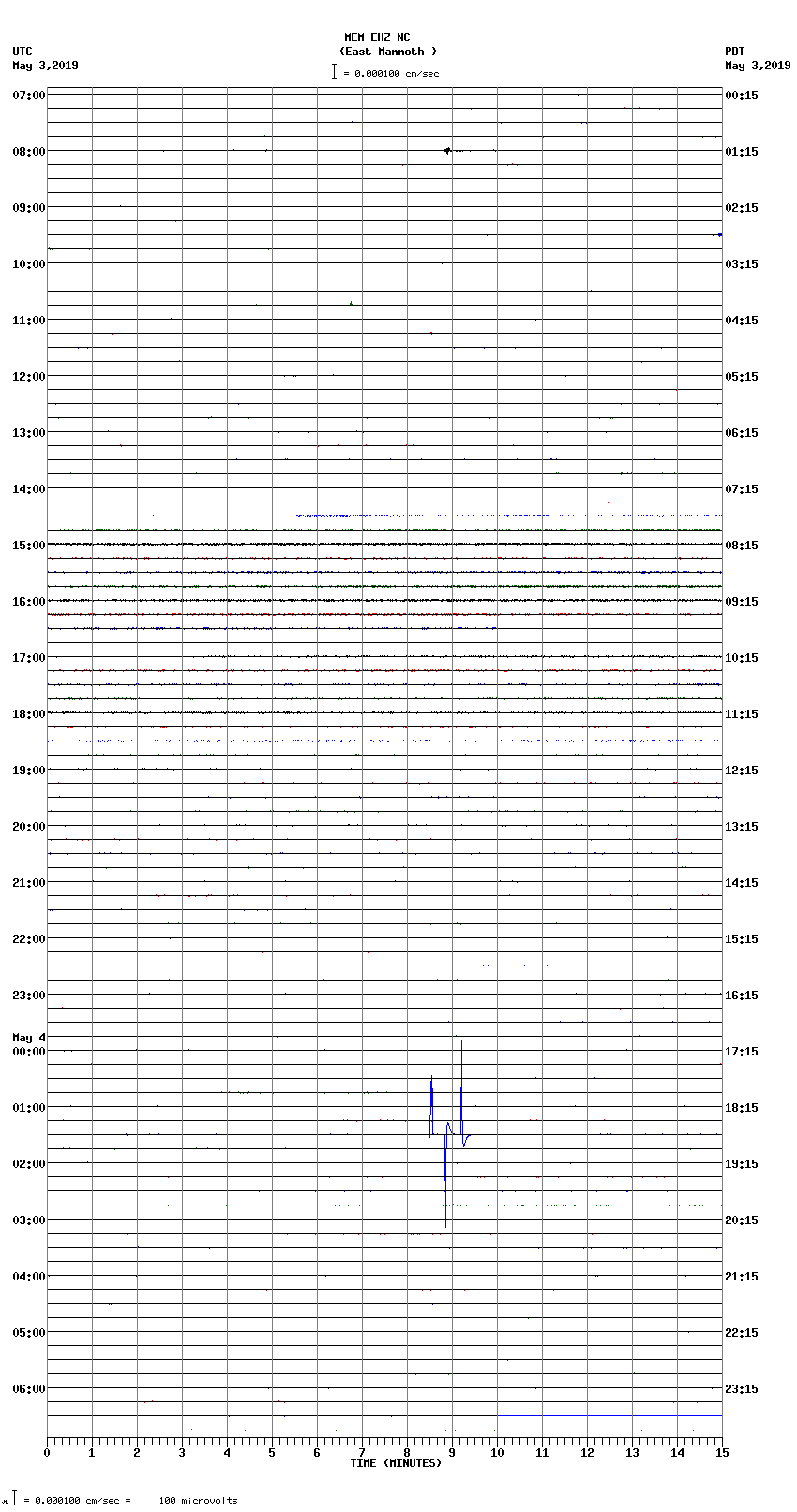Image resolution: width=797 pixels, height=1512 pixels.
Task: Click the 9 minute tick label
Action: click(x=452, y=1453)
